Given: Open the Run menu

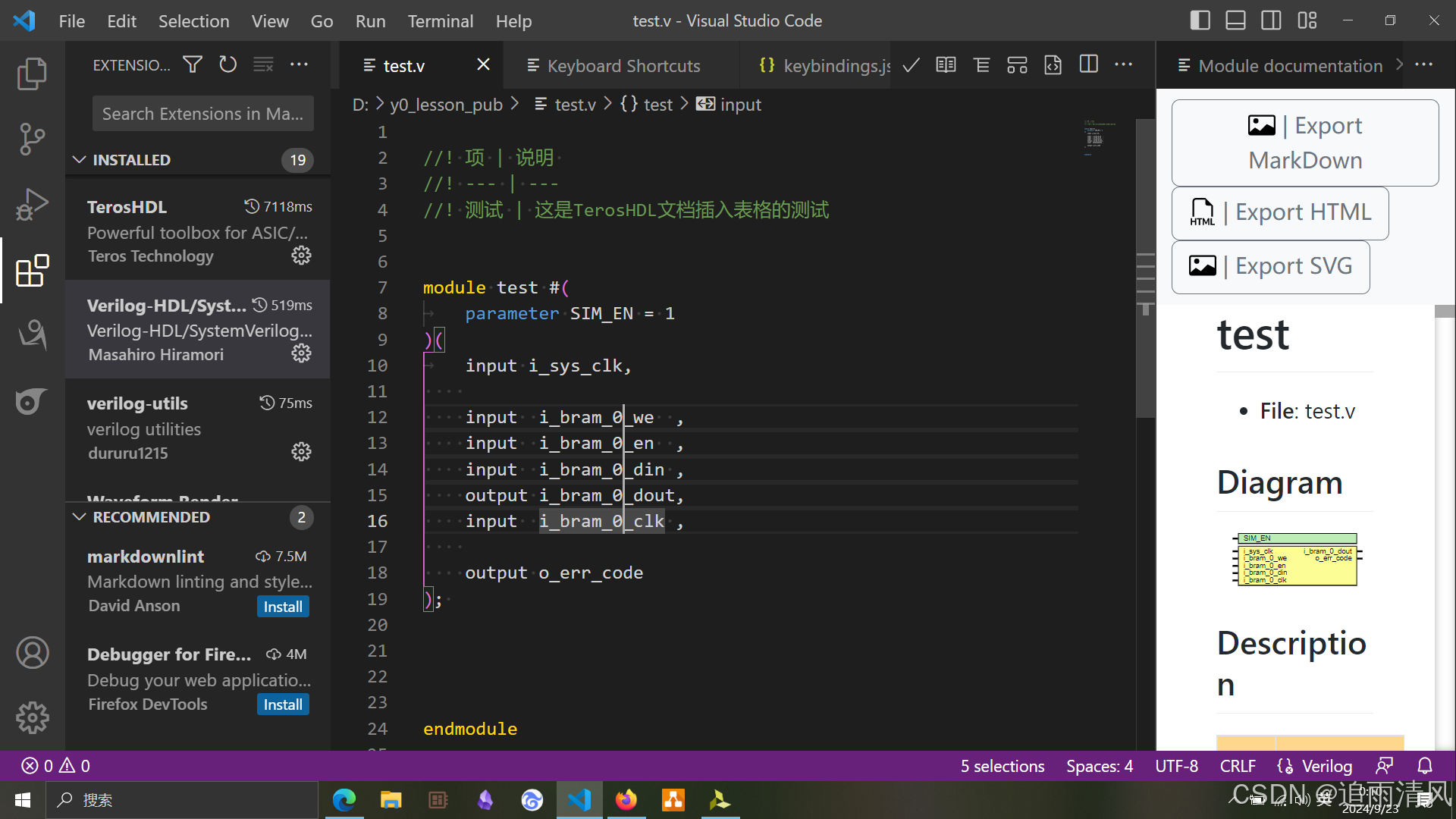Looking at the screenshot, I should coord(370,20).
